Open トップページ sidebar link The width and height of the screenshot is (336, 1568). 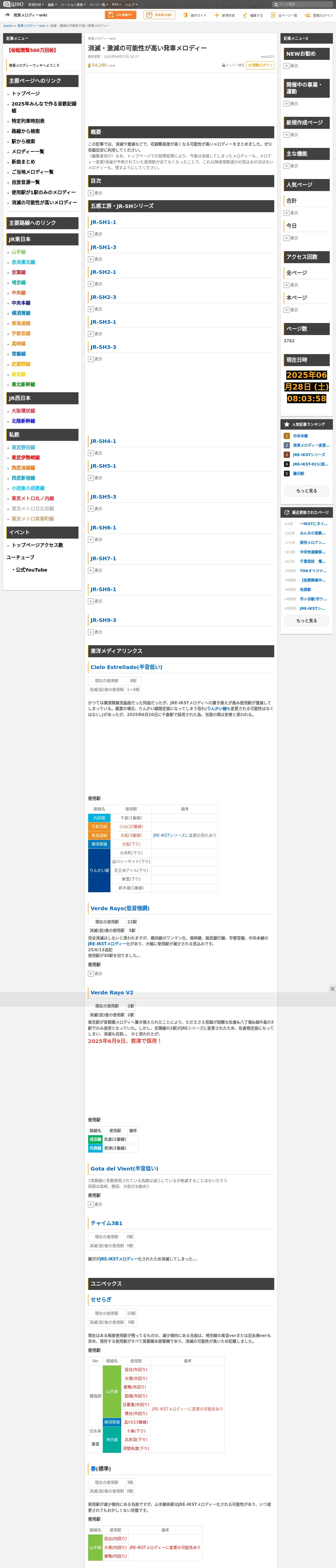(26, 94)
